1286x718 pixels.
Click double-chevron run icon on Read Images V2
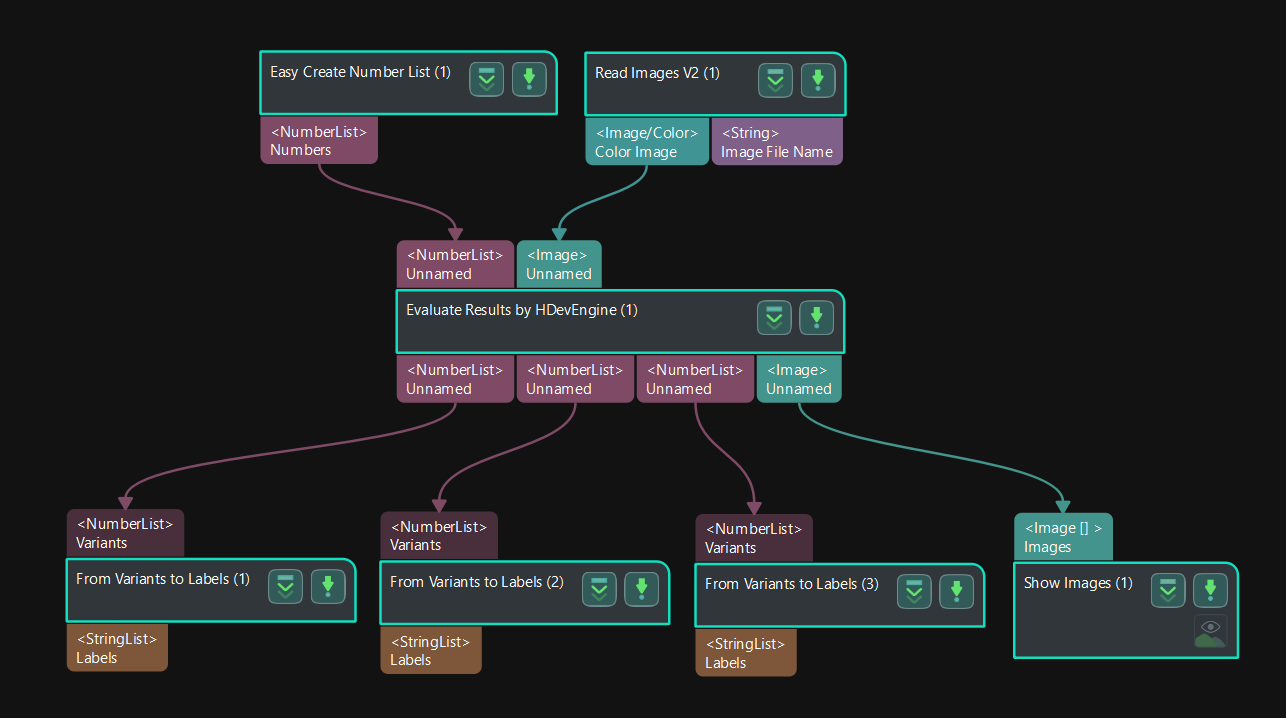(775, 80)
